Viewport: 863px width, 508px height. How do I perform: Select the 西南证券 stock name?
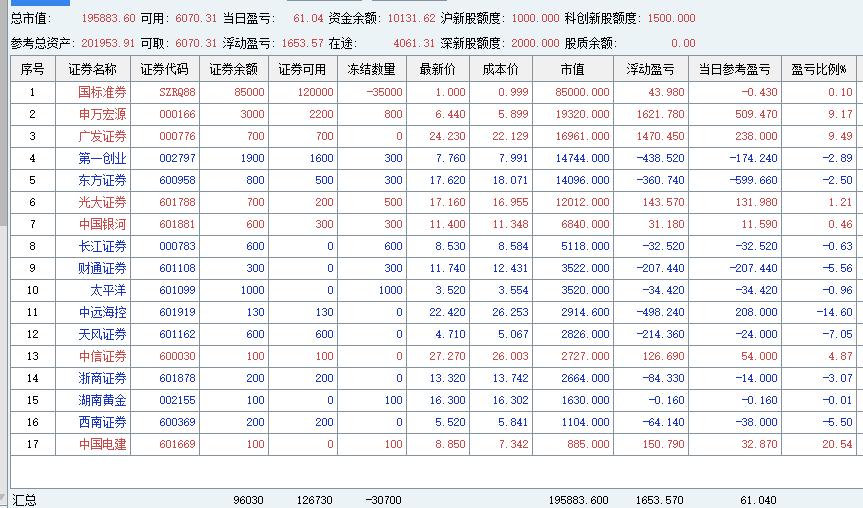coord(102,423)
